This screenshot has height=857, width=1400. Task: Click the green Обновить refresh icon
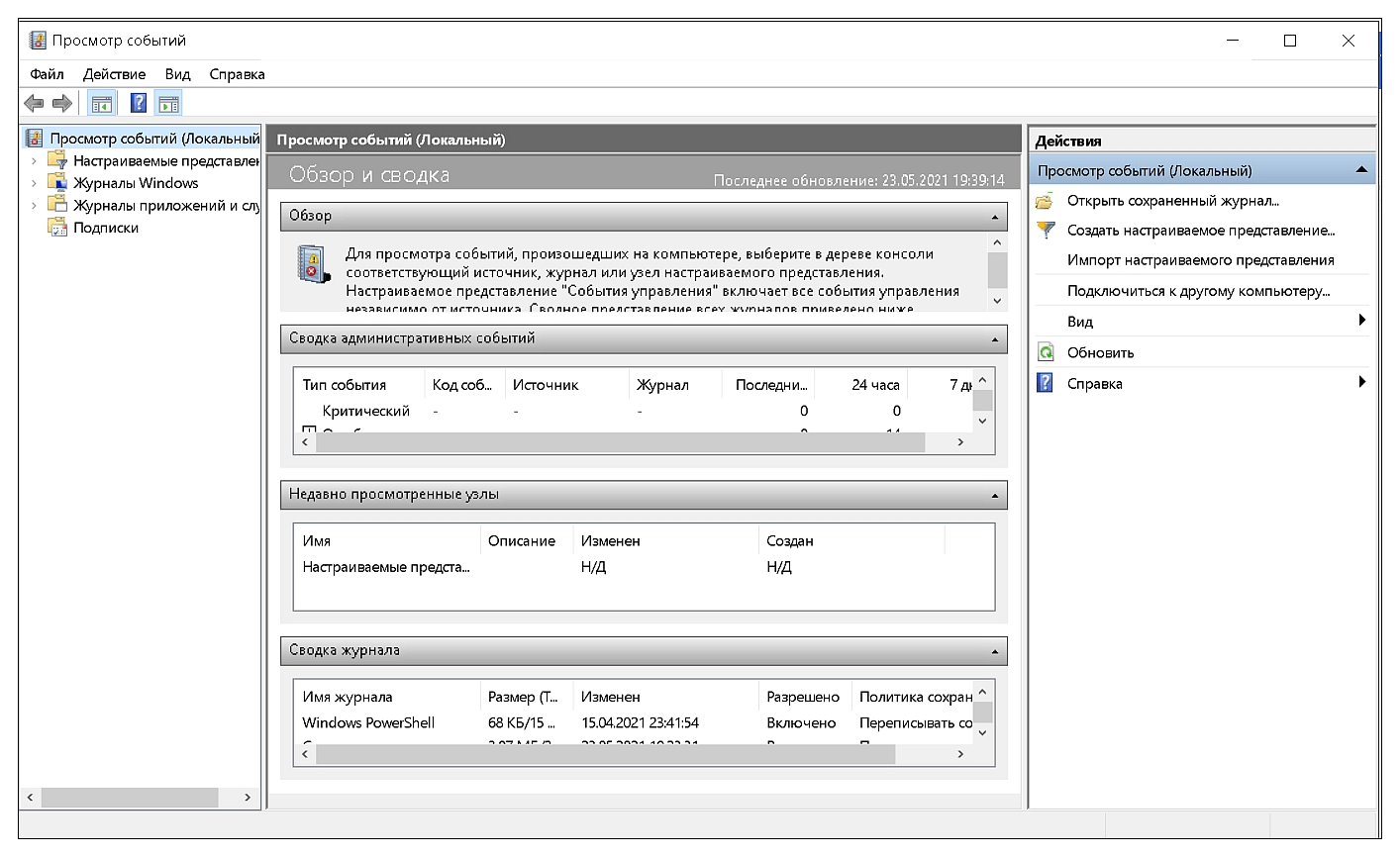[1046, 352]
